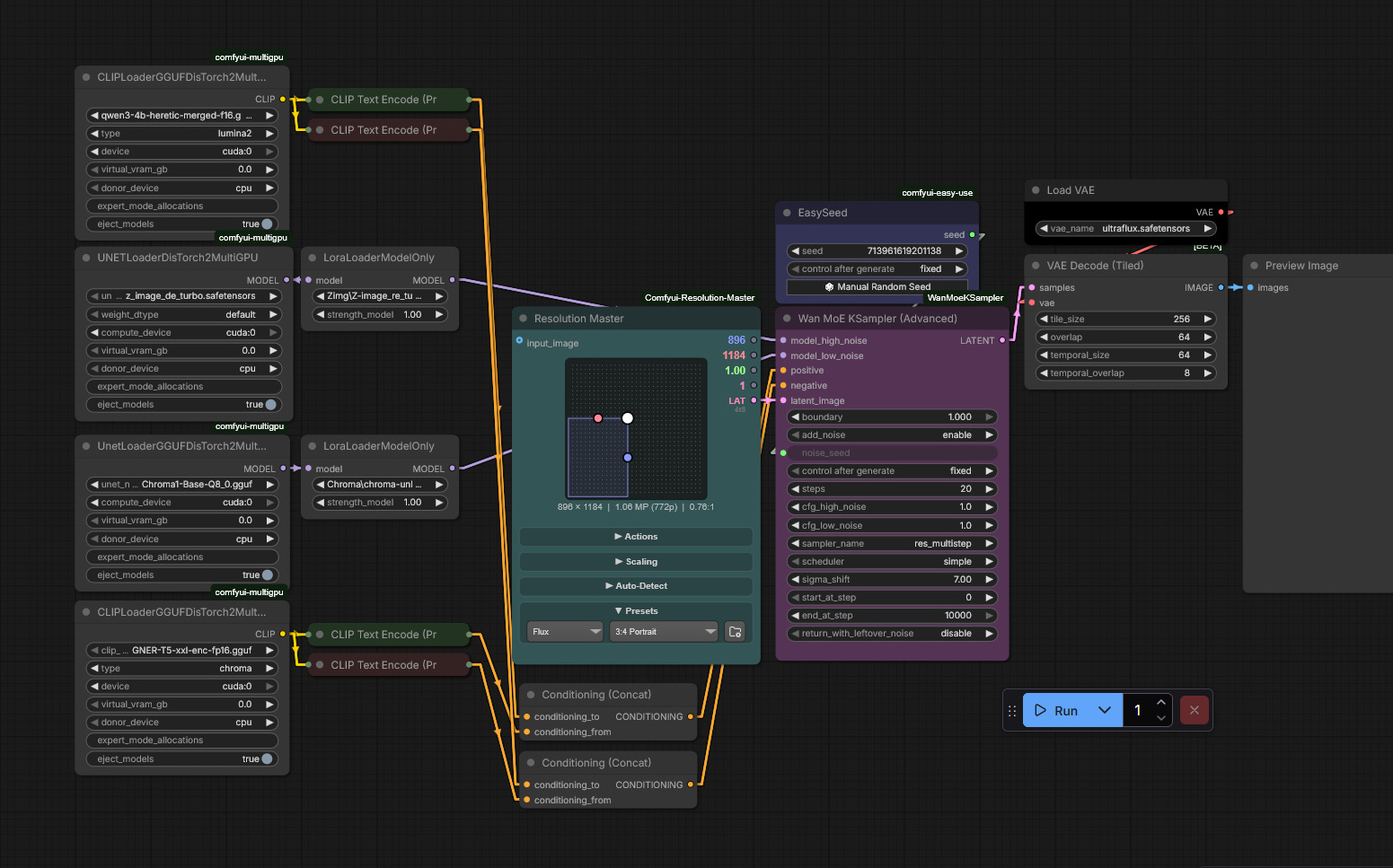Viewport: 1393px width, 868px height.
Task: Expand the Auto-Detect section
Action: coord(636,586)
